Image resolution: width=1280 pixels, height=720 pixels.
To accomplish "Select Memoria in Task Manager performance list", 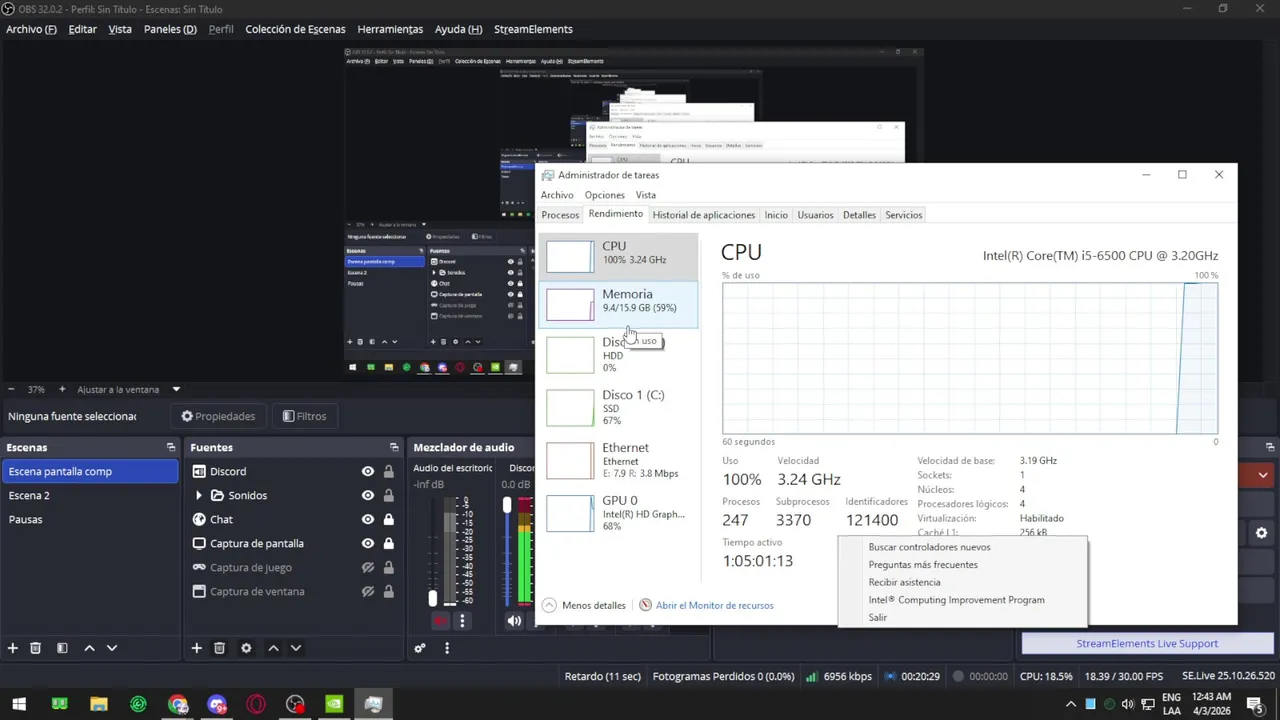I will 618,303.
